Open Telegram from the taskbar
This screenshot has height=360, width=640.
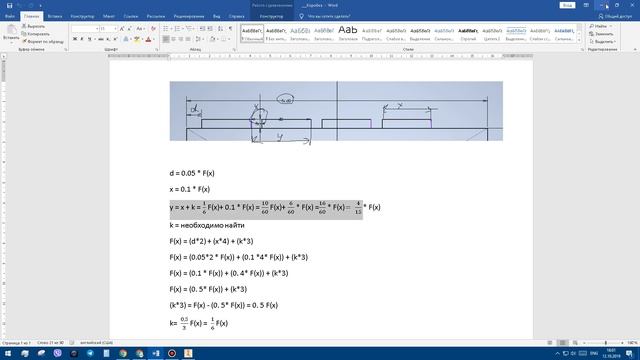point(90,353)
